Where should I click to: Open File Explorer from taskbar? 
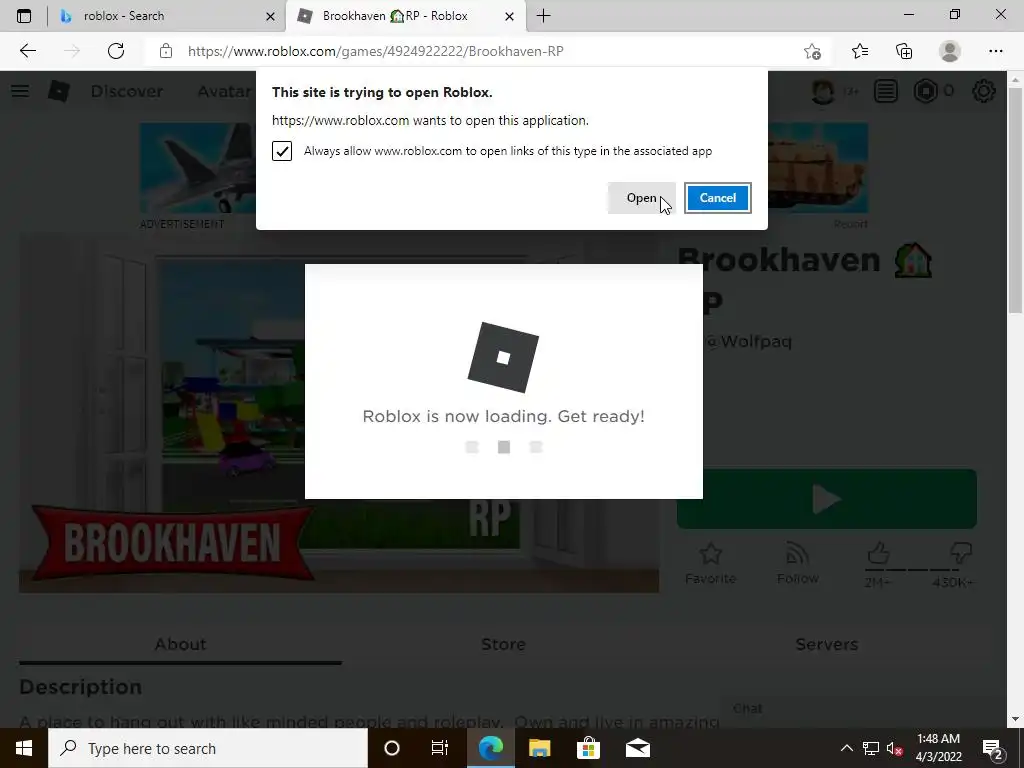539,748
